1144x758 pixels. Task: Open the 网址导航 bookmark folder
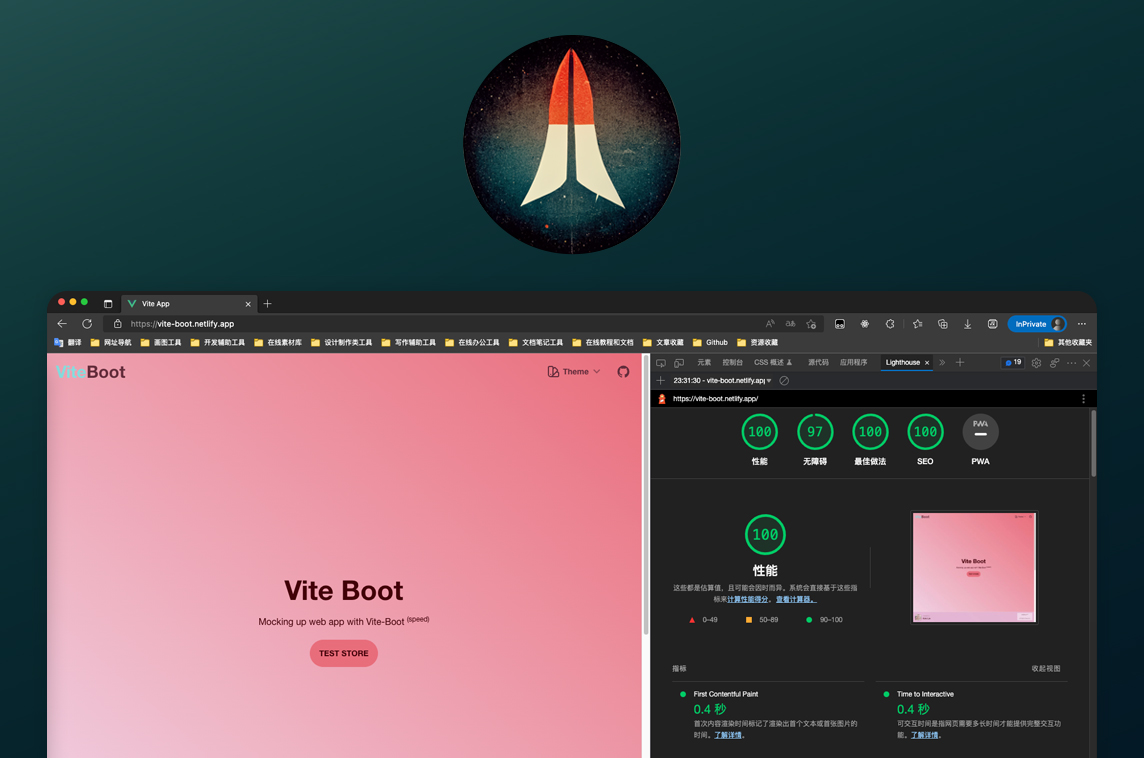click(x=111, y=342)
